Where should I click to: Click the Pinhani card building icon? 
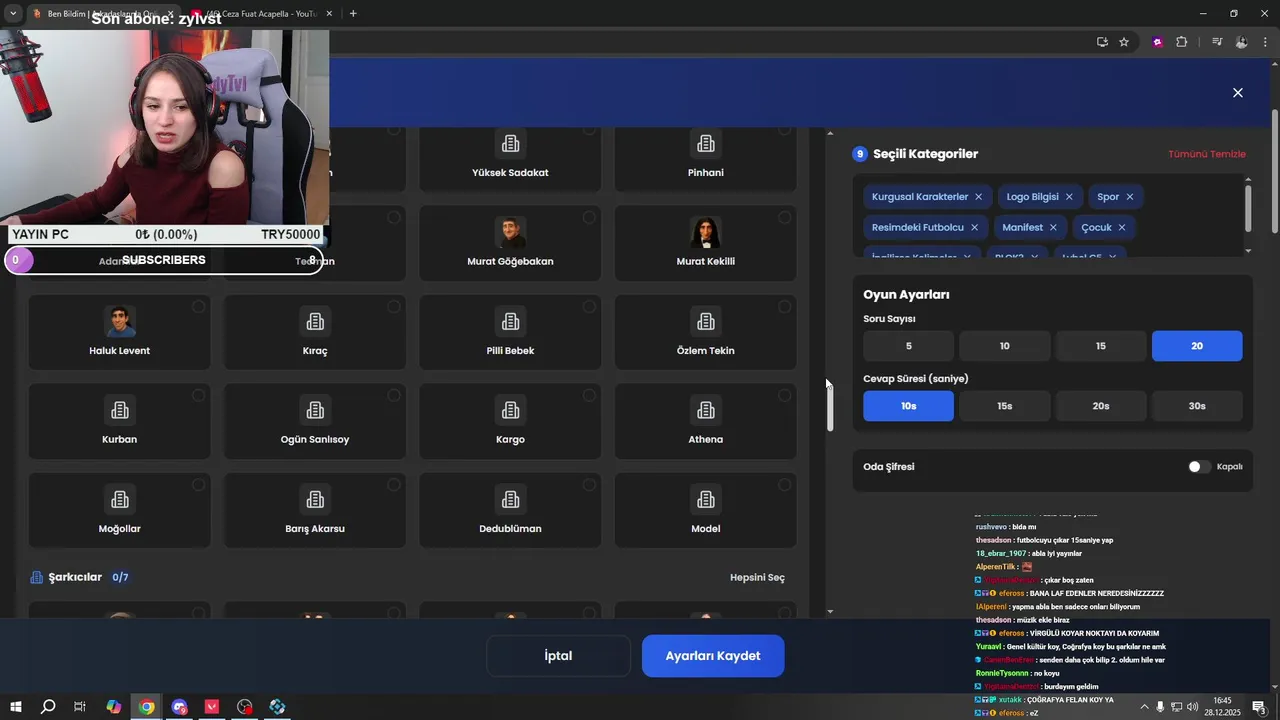pyautogui.click(x=706, y=144)
